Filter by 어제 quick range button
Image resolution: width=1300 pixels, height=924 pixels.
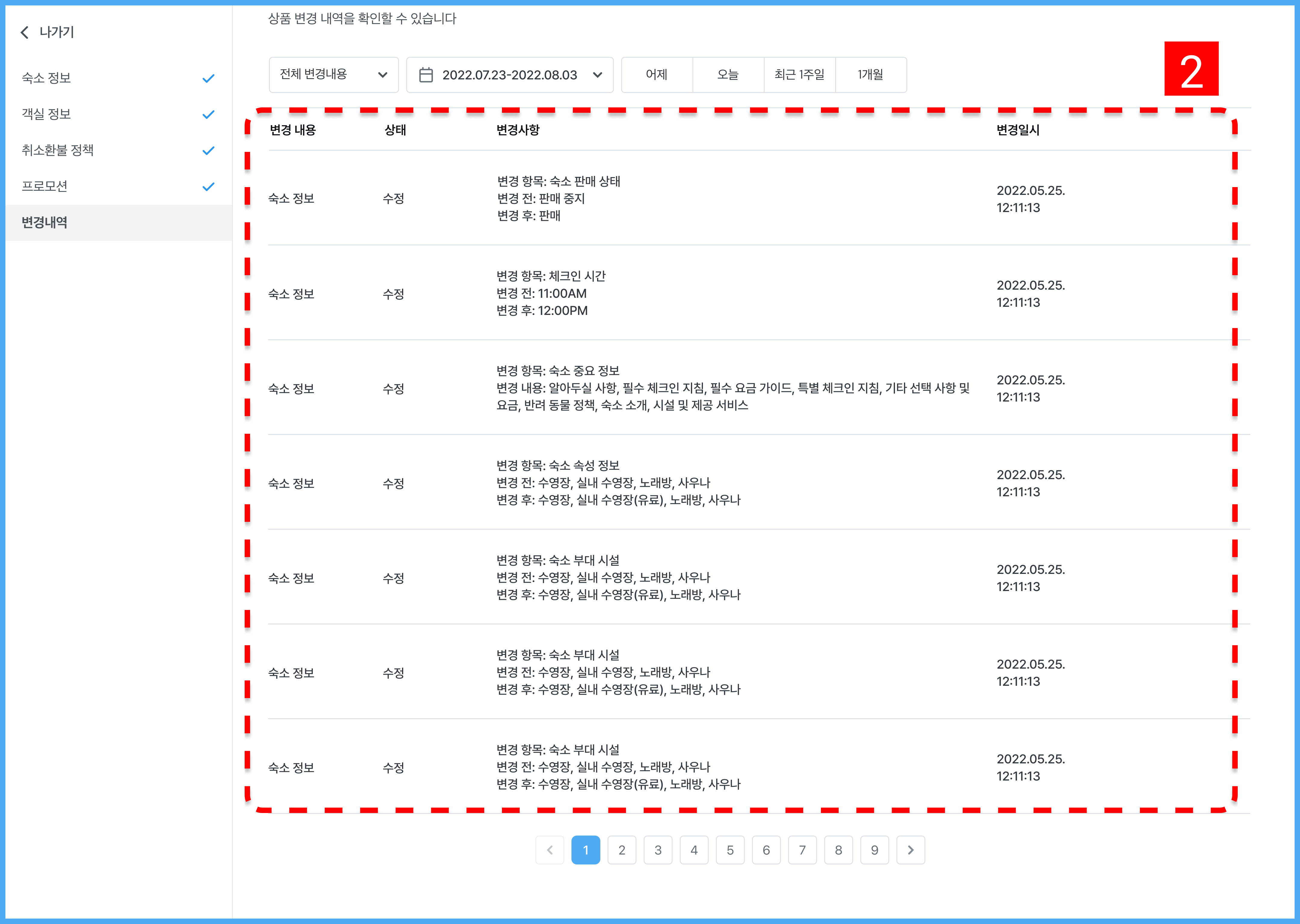point(656,75)
